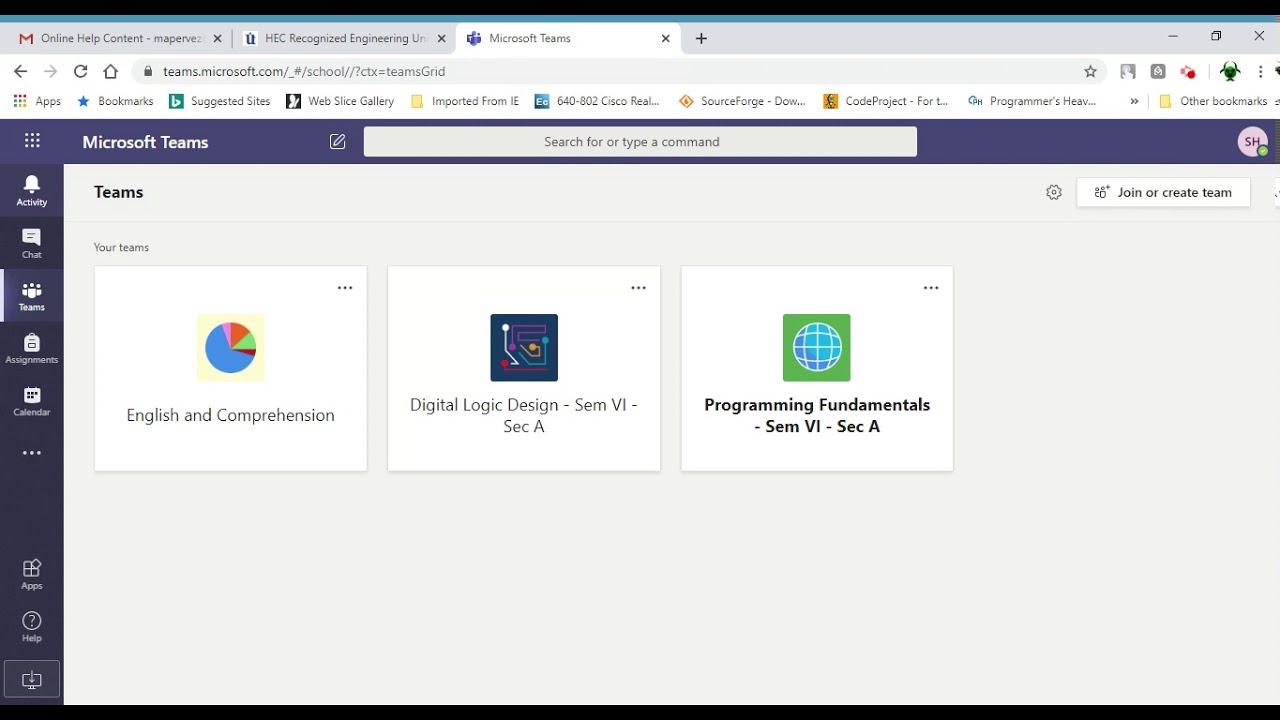
Task: Open Assignments in the sidebar
Action: pos(32,348)
